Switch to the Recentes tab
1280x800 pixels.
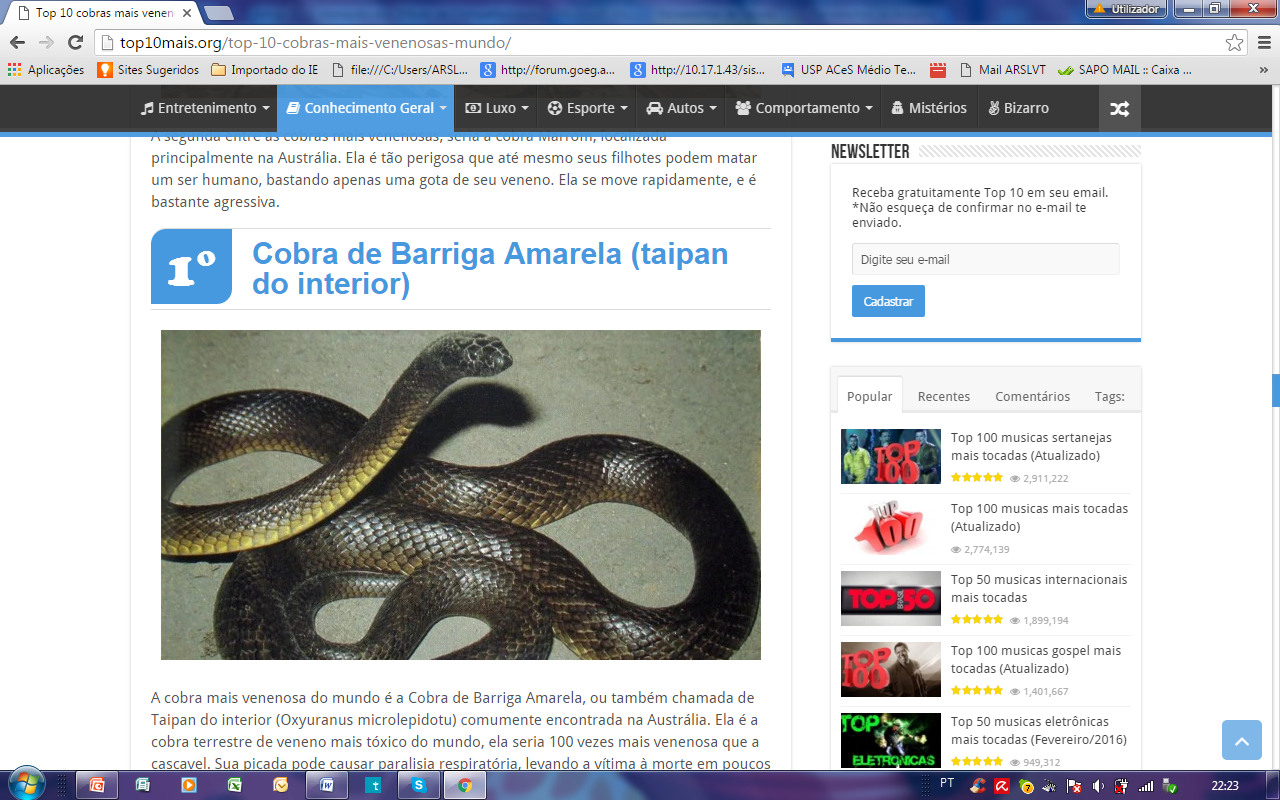tap(943, 397)
